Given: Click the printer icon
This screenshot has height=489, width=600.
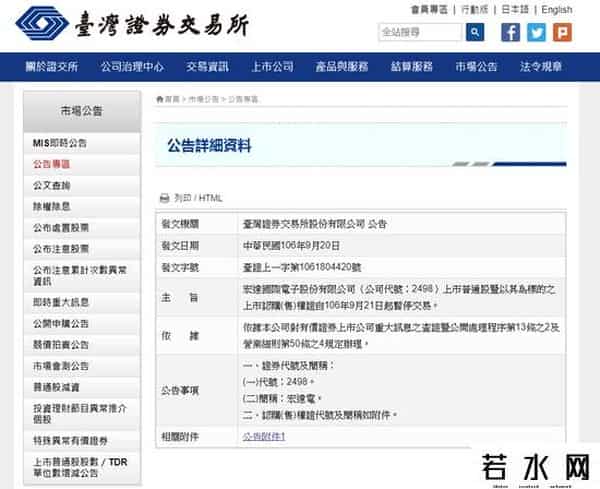Looking at the screenshot, I should 164,198.
